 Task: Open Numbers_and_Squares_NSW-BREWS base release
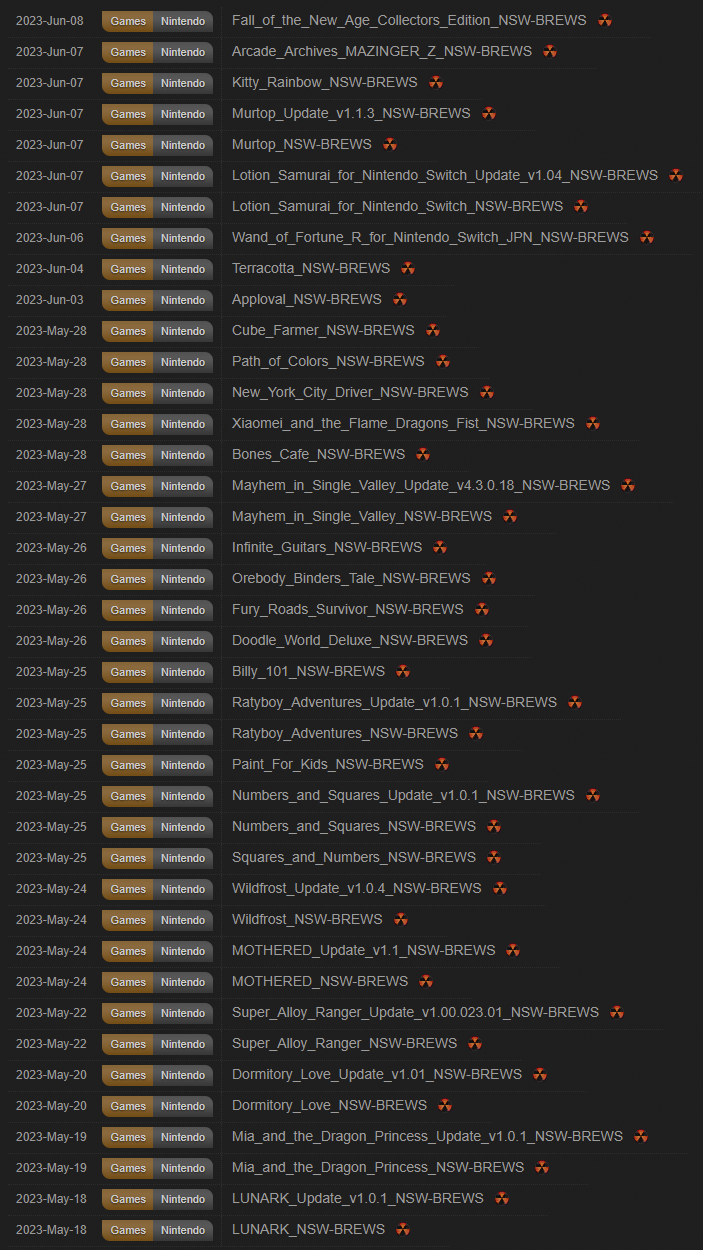354,826
